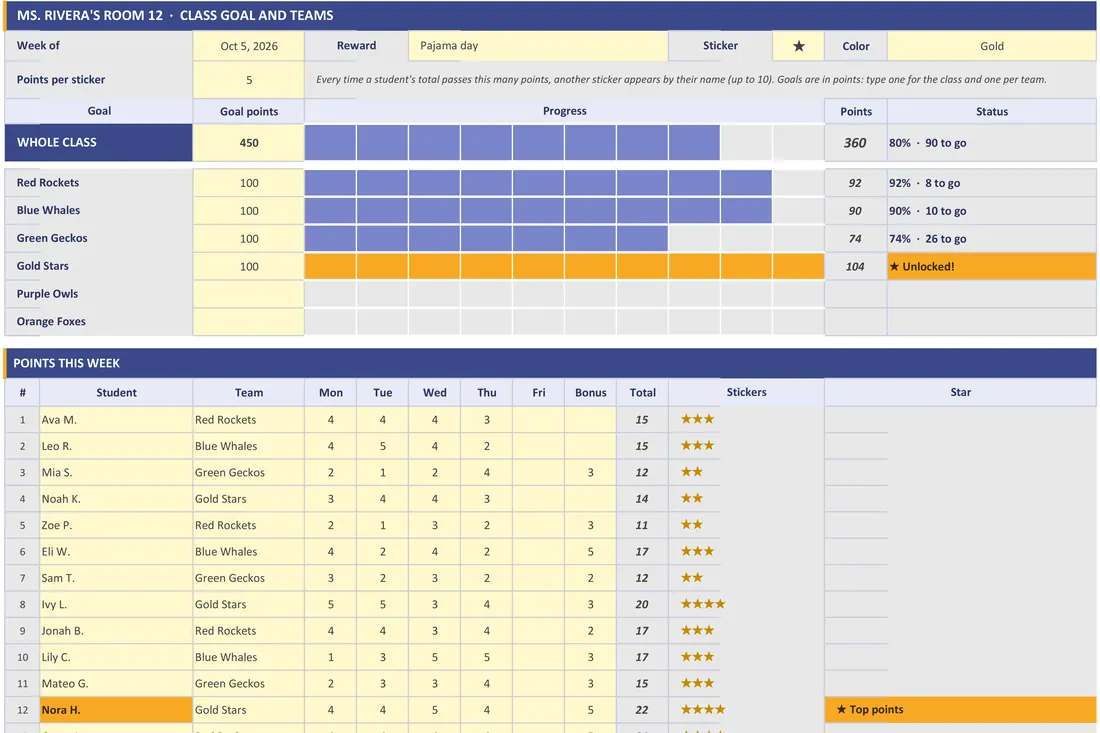Click Zoe P.'s empty Fri cell
Image resolution: width=1100 pixels, height=733 pixels.
coord(538,525)
